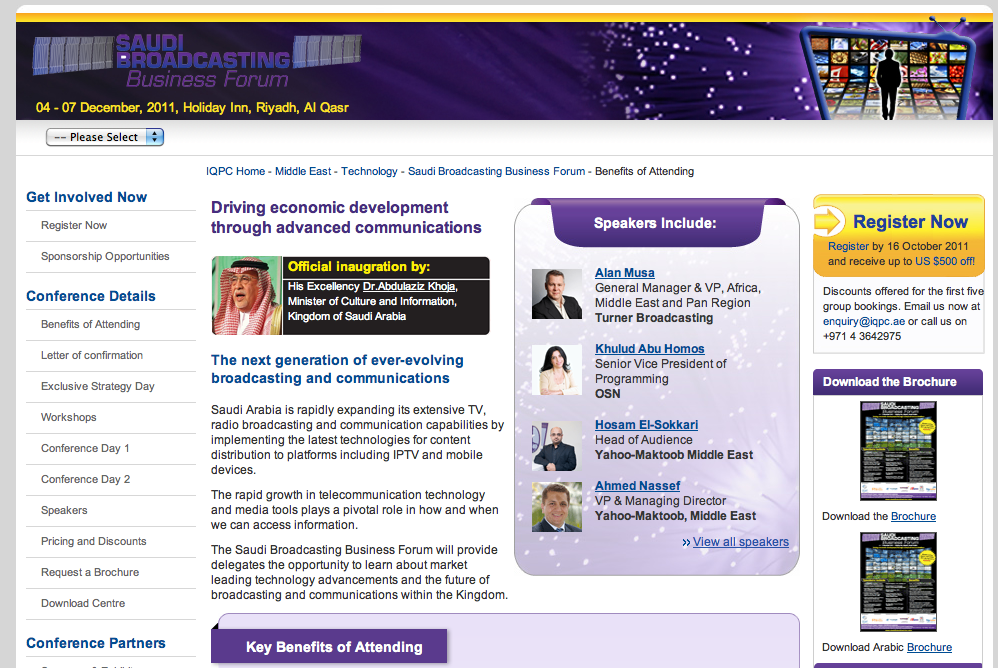Go to Workshops page
This screenshot has width=998, height=668.
click(x=69, y=417)
